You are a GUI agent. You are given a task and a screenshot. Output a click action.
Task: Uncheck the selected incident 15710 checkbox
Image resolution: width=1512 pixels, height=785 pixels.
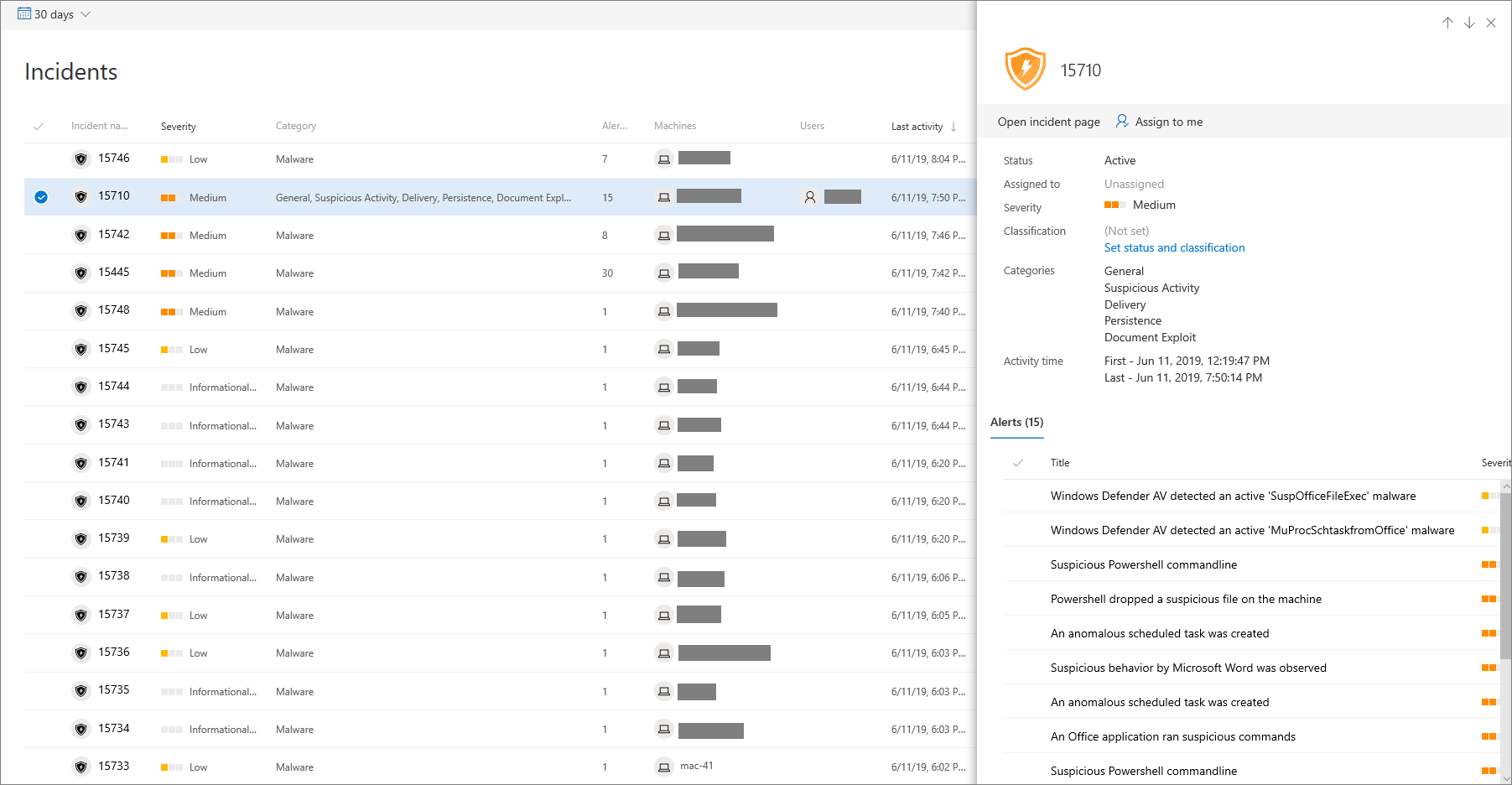click(x=41, y=197)
